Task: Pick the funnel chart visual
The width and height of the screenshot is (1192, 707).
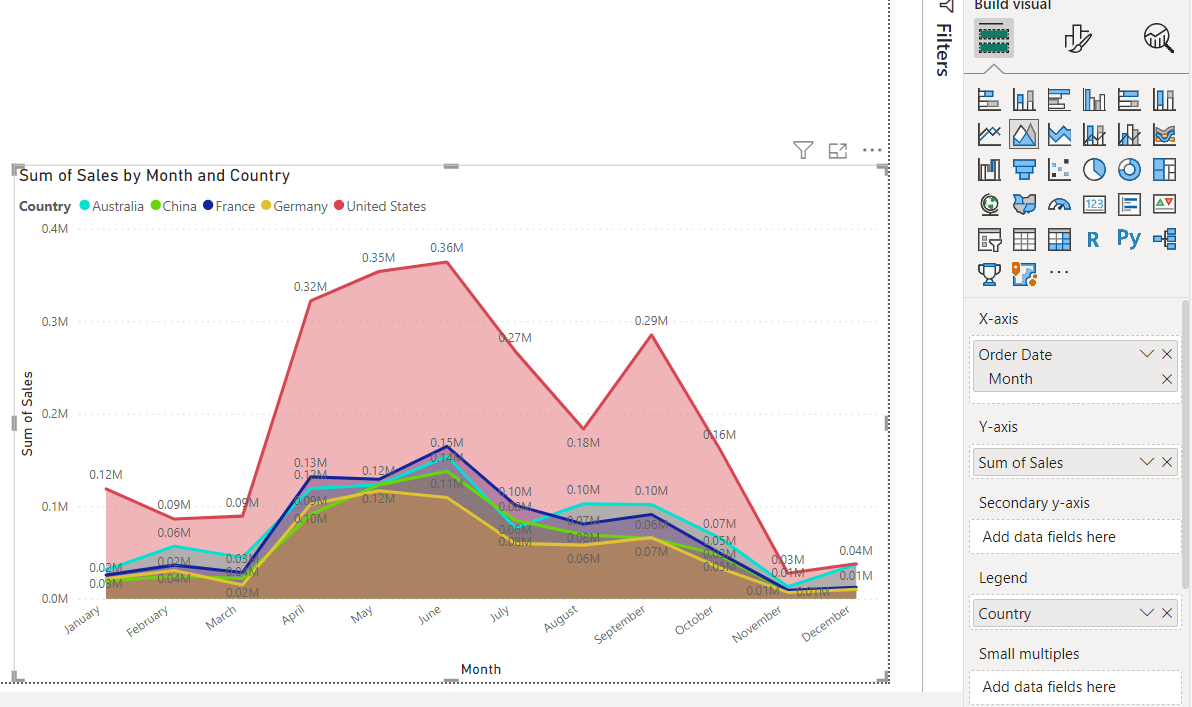Action: click(x=1024, y=169)
